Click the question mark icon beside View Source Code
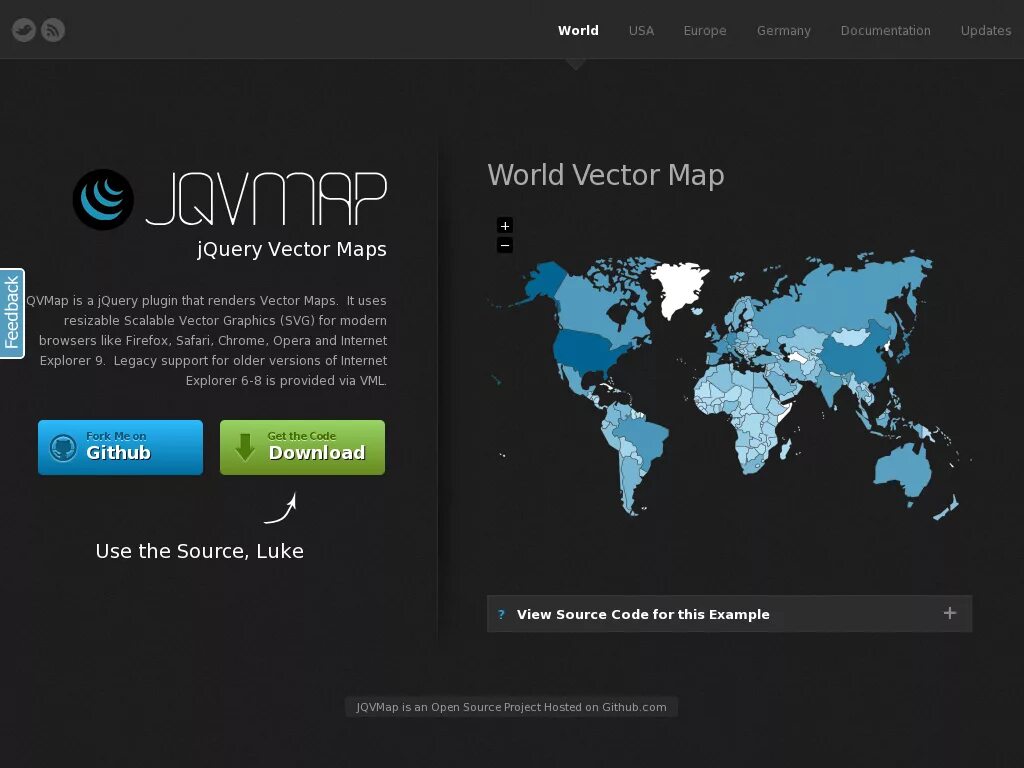 pyautogui.click(x=501, y=615)
